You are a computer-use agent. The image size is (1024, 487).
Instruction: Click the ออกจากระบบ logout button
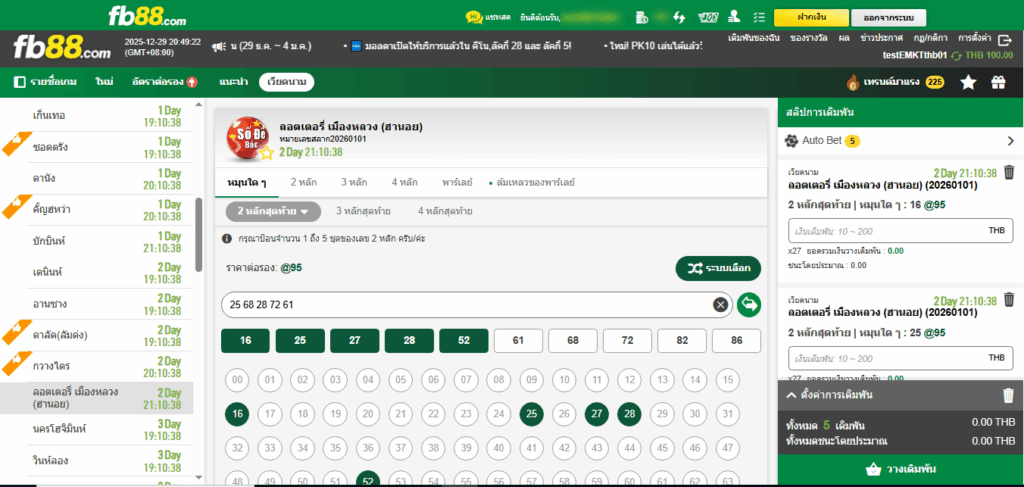point(889,17)
